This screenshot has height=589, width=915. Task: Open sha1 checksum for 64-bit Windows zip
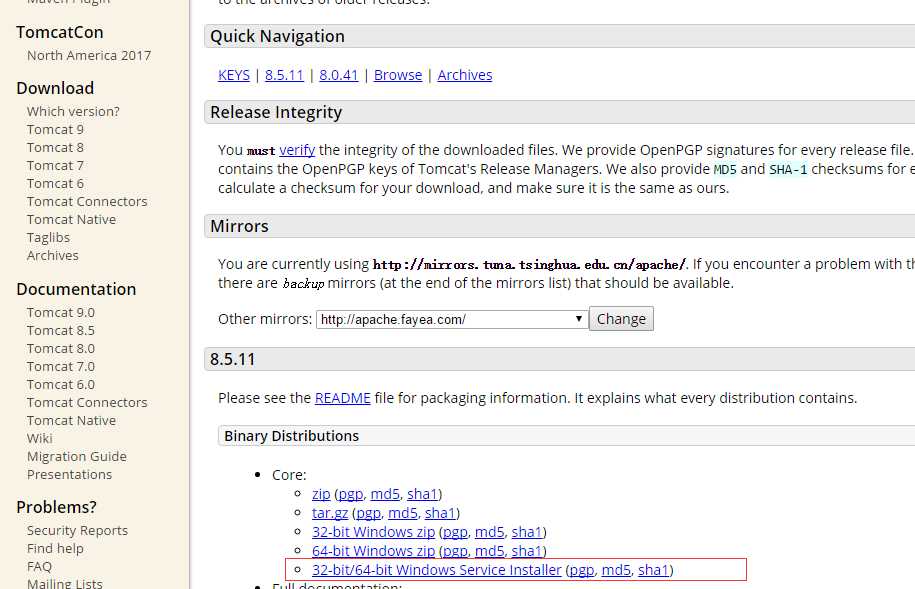(527, 551)
